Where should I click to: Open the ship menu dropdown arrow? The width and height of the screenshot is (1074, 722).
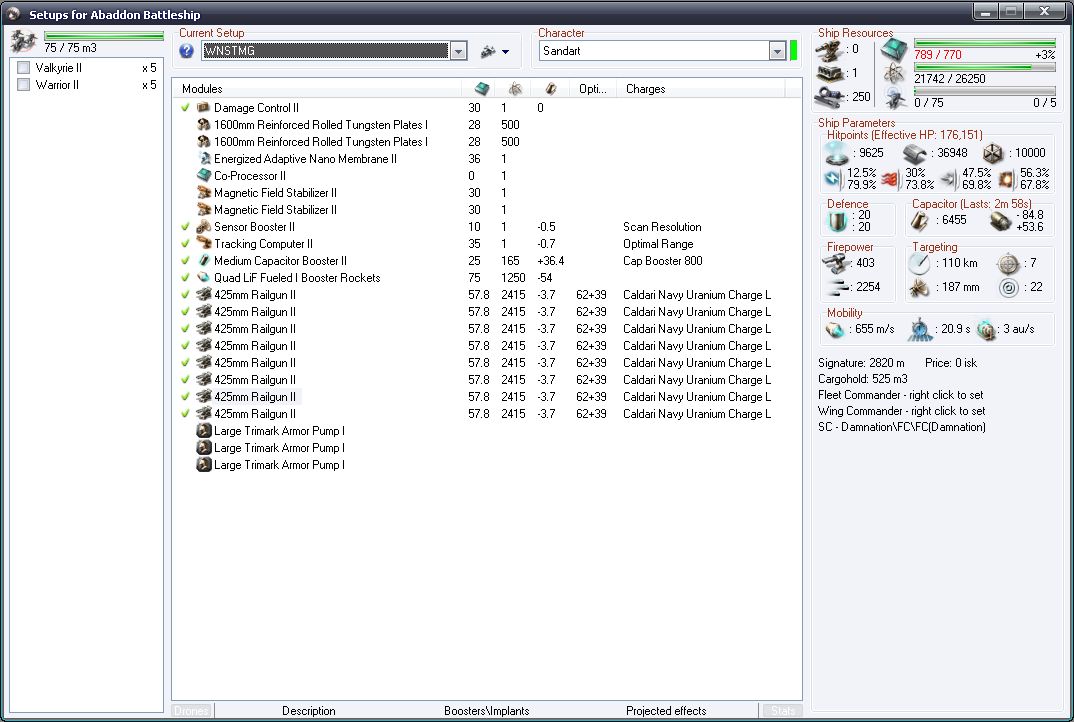click(x=505, y=52)
